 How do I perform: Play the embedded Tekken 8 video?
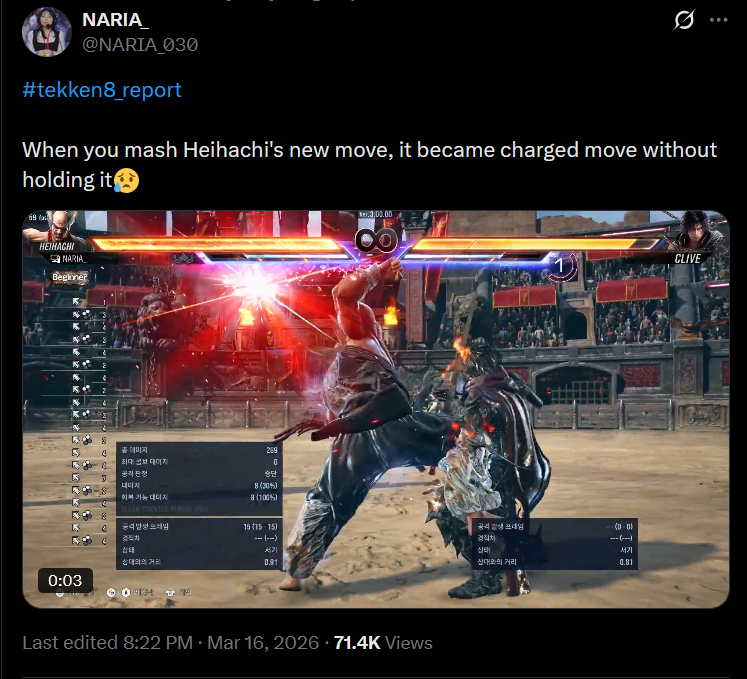pos(376,409)
